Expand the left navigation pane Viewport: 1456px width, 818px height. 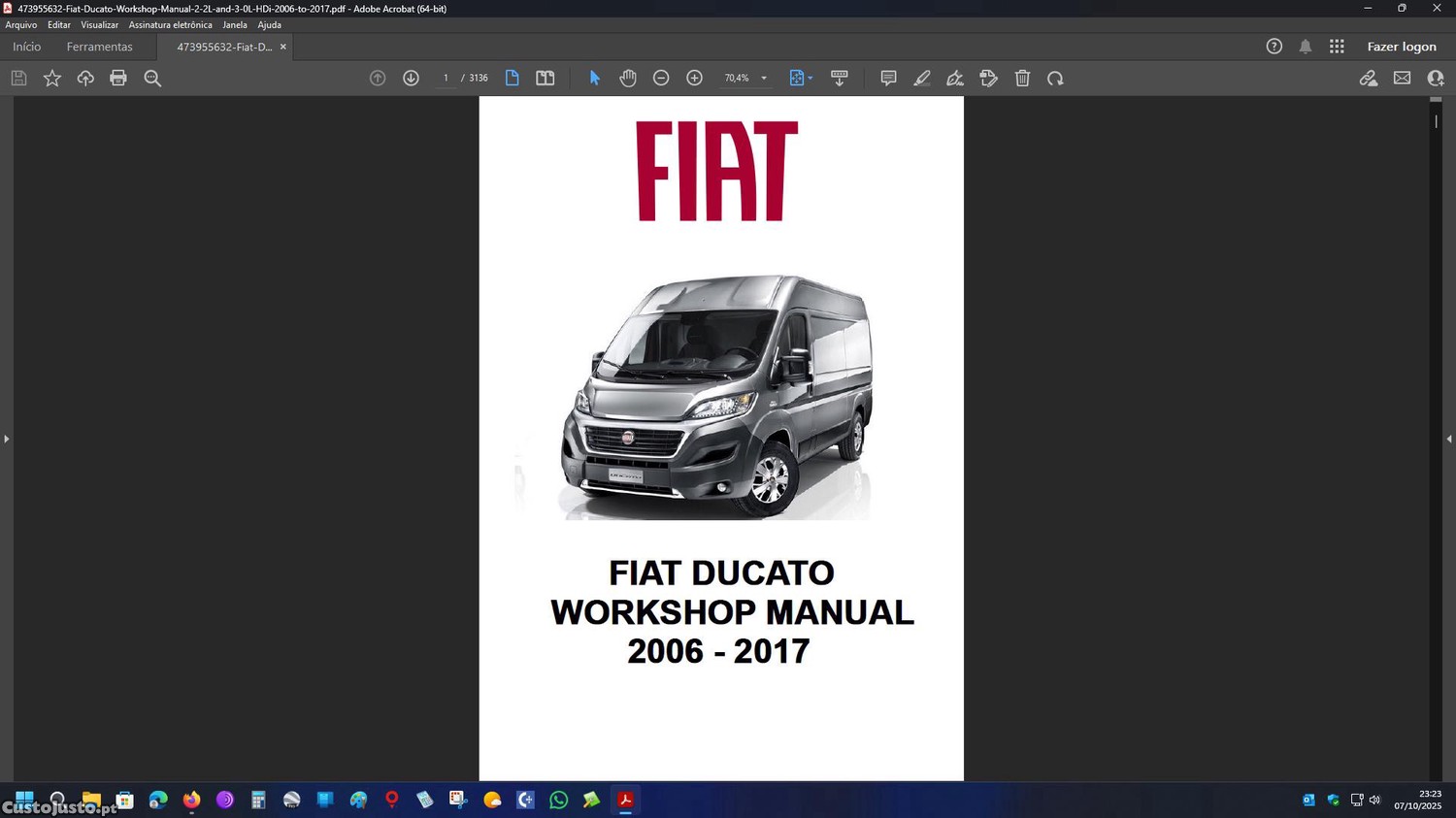[x=6, y=440]
